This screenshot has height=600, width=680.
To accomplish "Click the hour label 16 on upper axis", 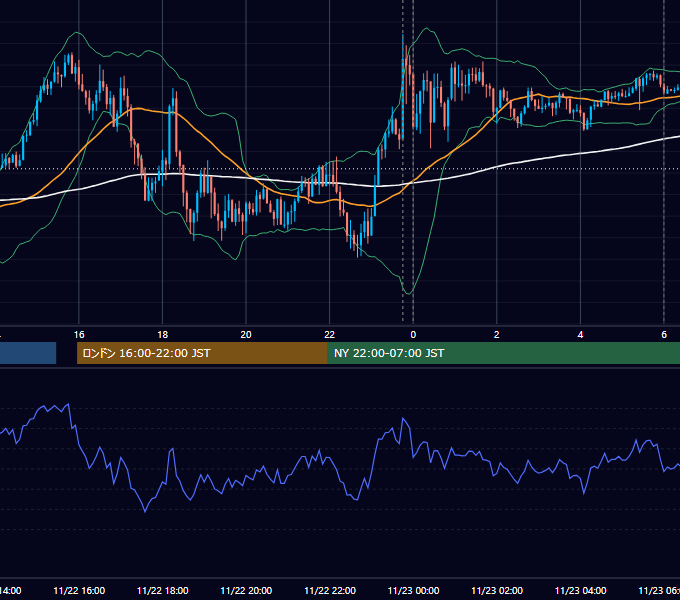I will [x=79, y=335].
